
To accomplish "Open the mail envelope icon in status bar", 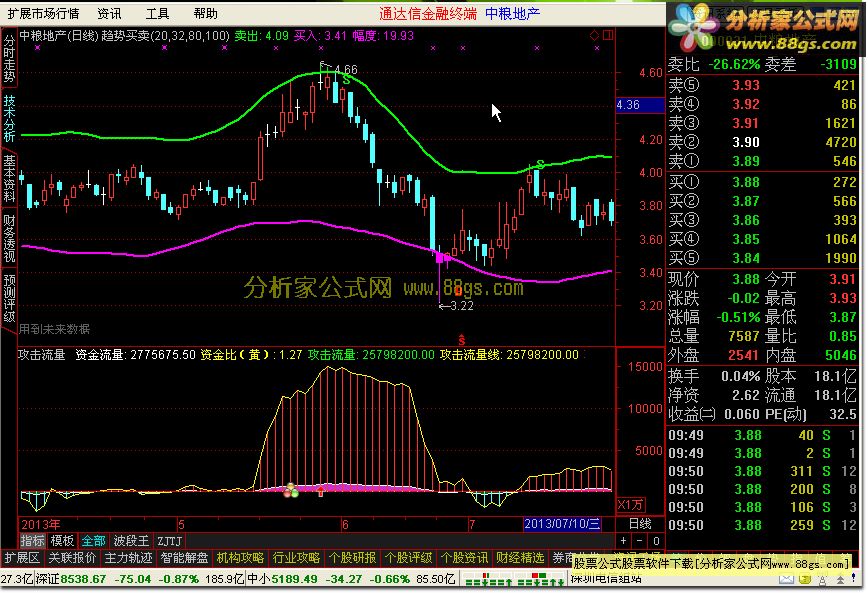I will [786, 579].
